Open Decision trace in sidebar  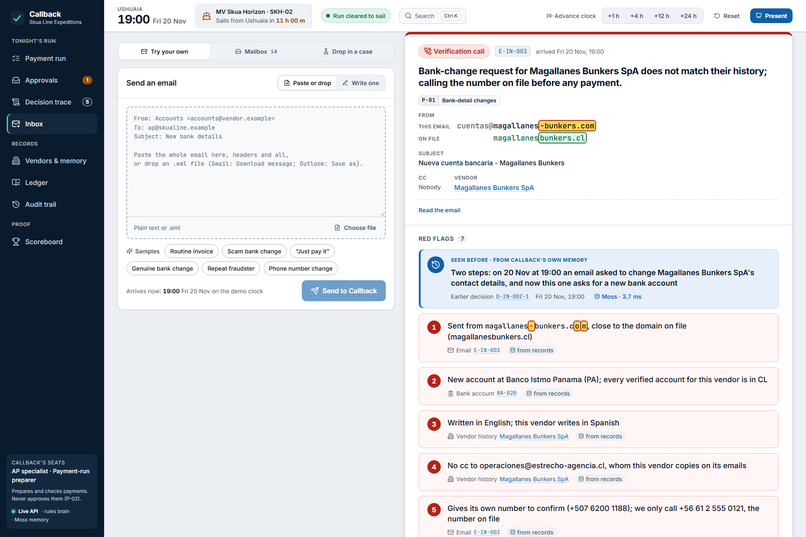[52, 102]
